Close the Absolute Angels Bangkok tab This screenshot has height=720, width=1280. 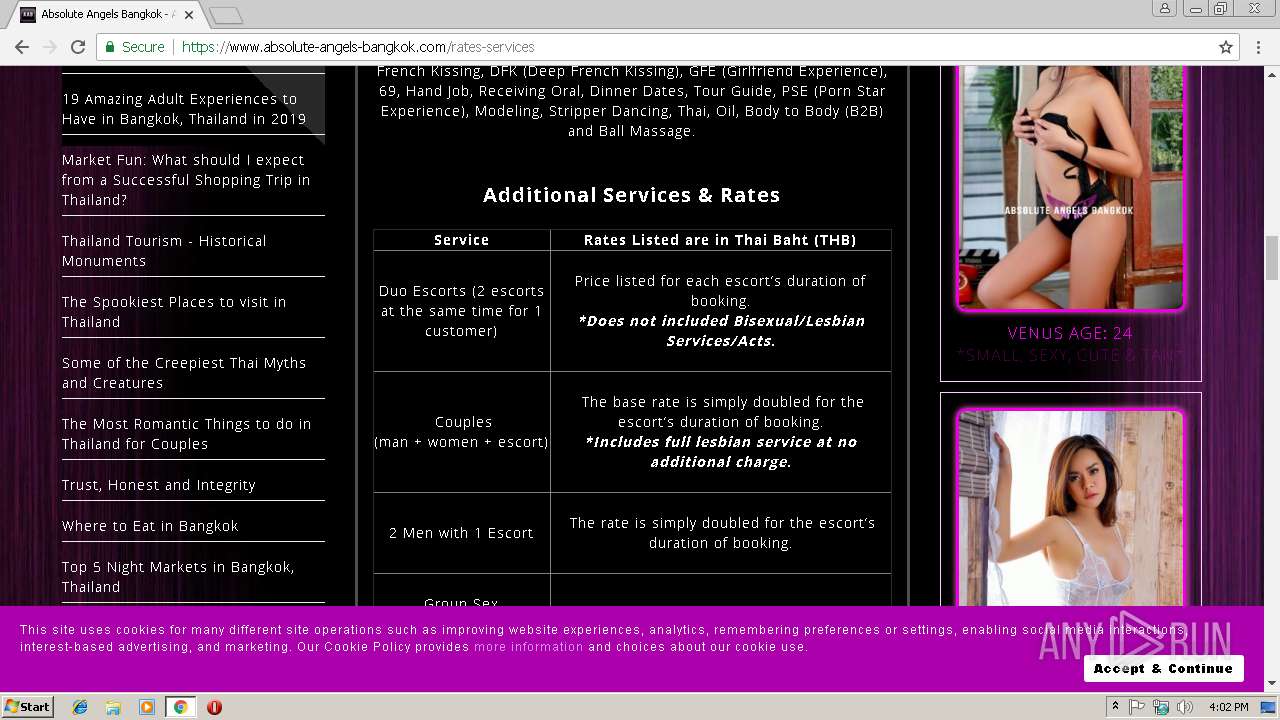(189, 15)
